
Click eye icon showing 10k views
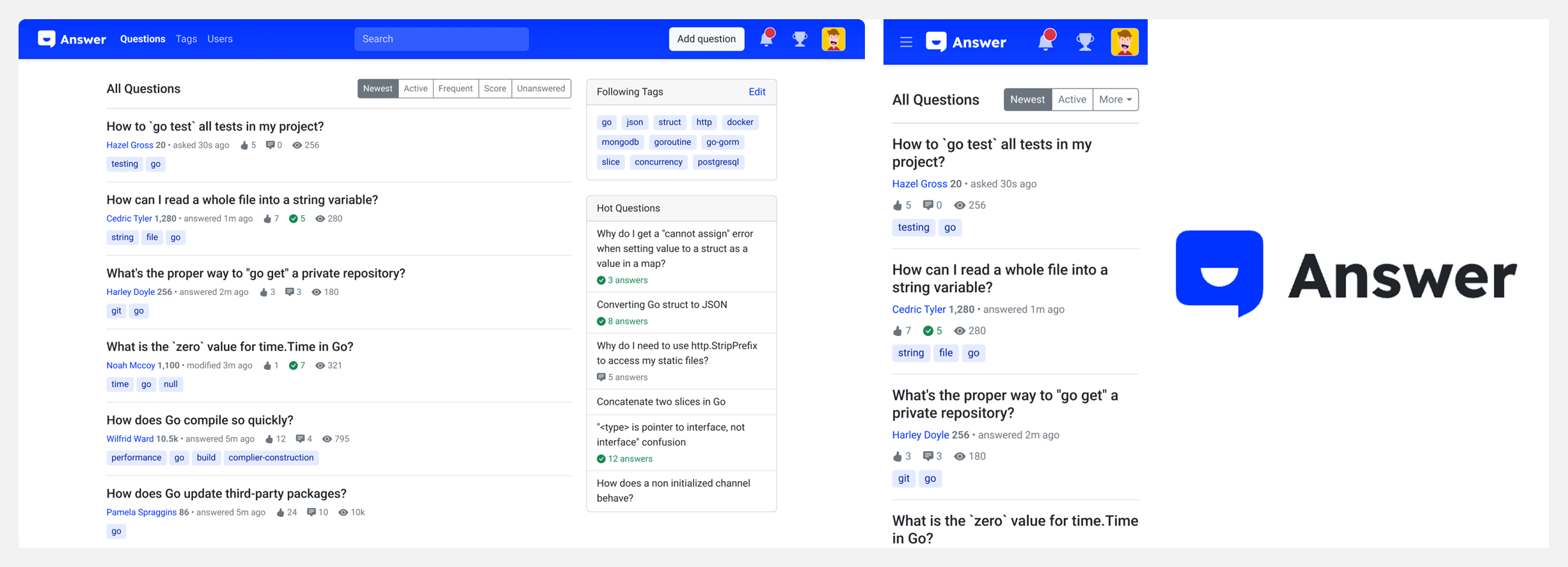click(x=343, y=513)
